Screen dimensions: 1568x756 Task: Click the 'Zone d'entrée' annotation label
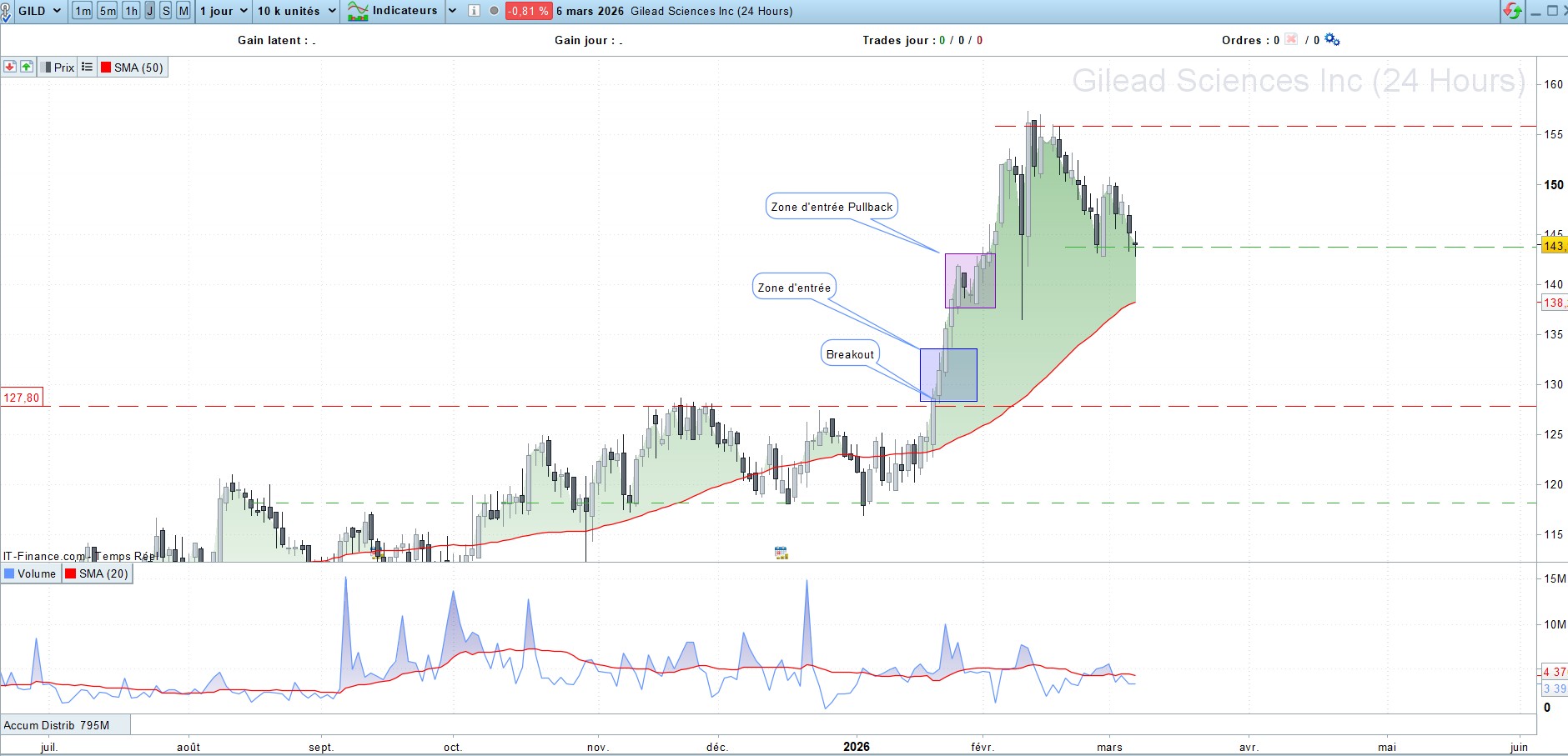coord(794,288)
